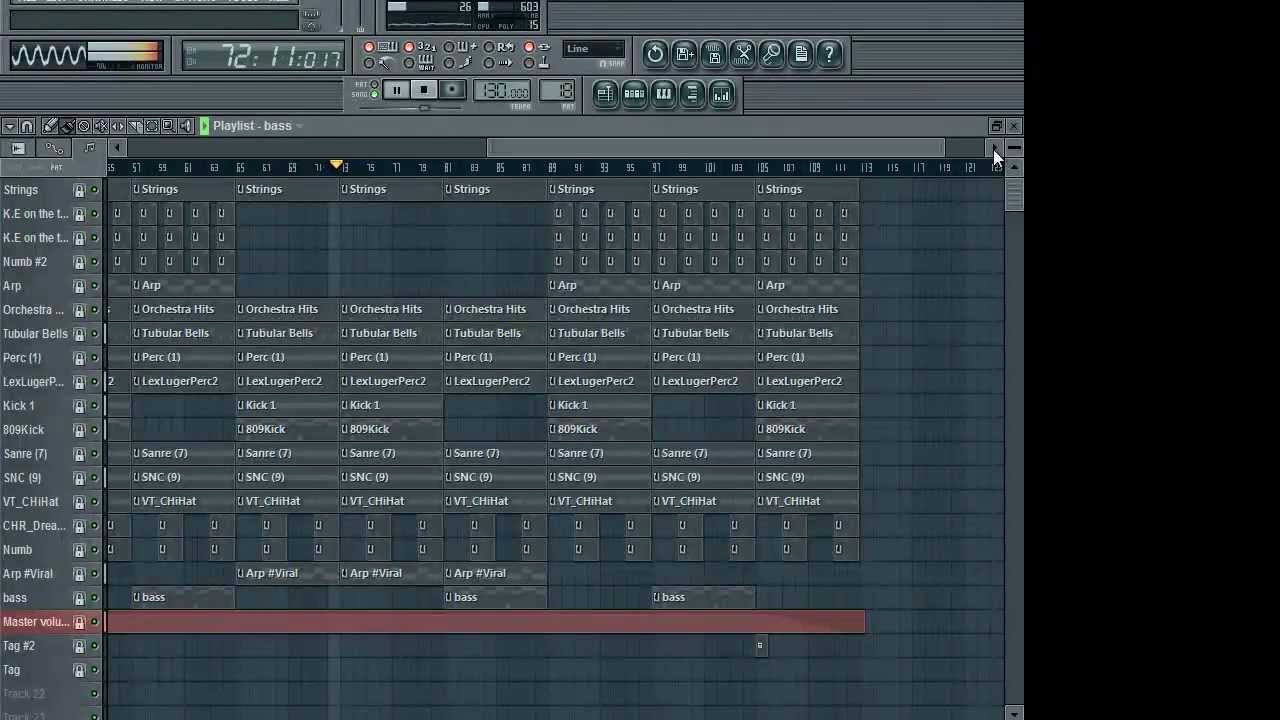Open the Mixer window
This screenshot has width=1280, height=720.
click(x=721, y=94)
